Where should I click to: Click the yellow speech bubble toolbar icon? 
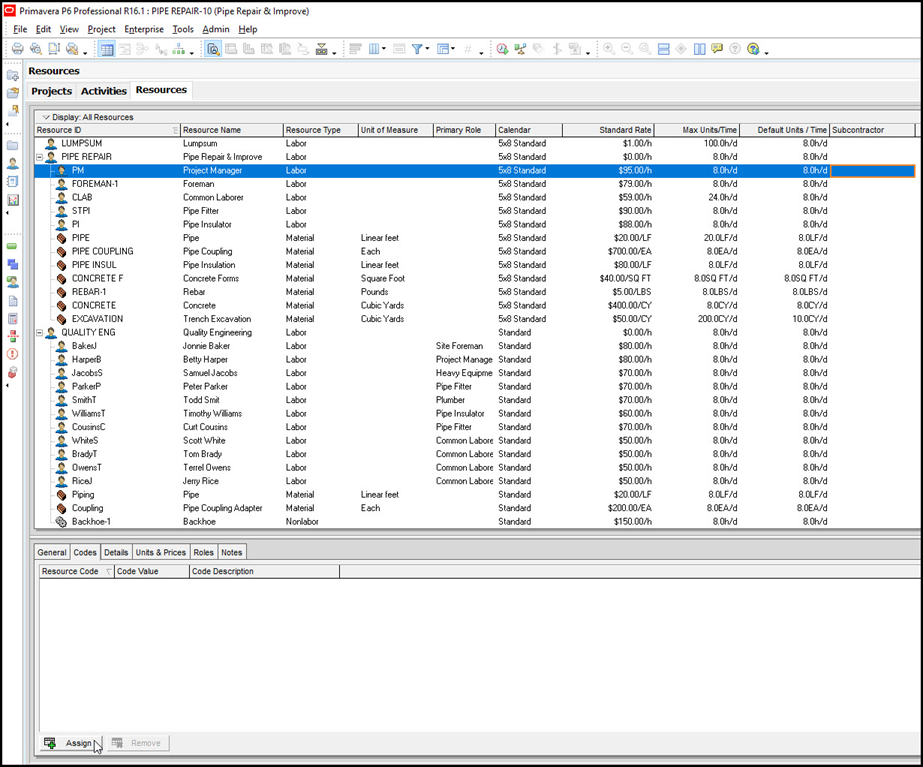pos(717,49)
